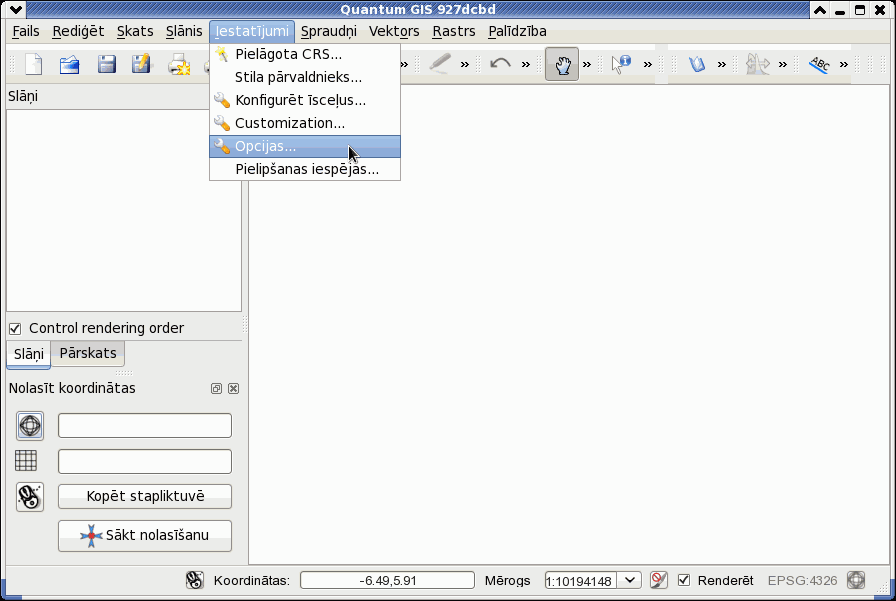Open the ABC labeling tool
Screen dimensions: 896x601
coord(819,64)
